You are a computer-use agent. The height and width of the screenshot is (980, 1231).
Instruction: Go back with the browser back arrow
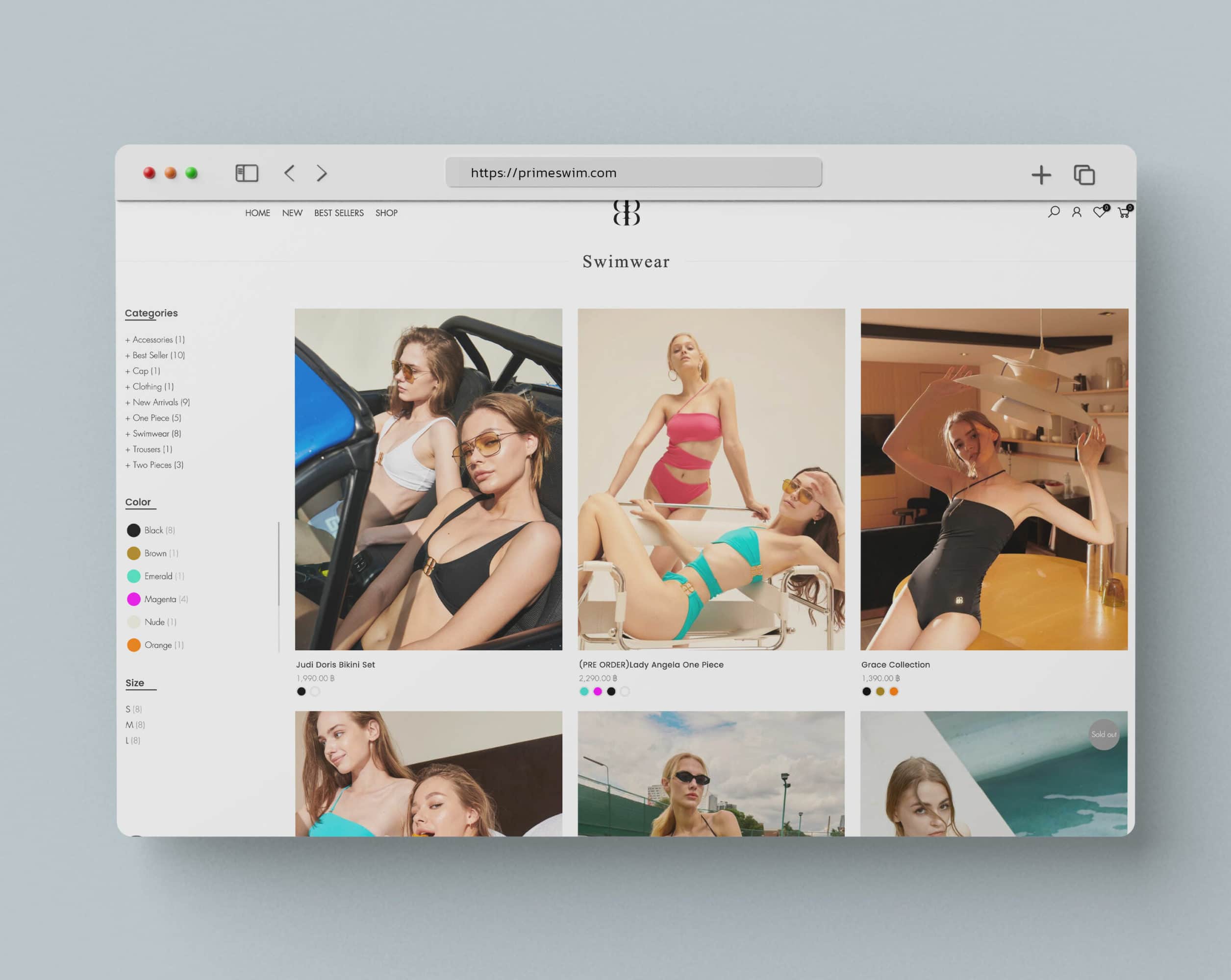tap(289, 173)
